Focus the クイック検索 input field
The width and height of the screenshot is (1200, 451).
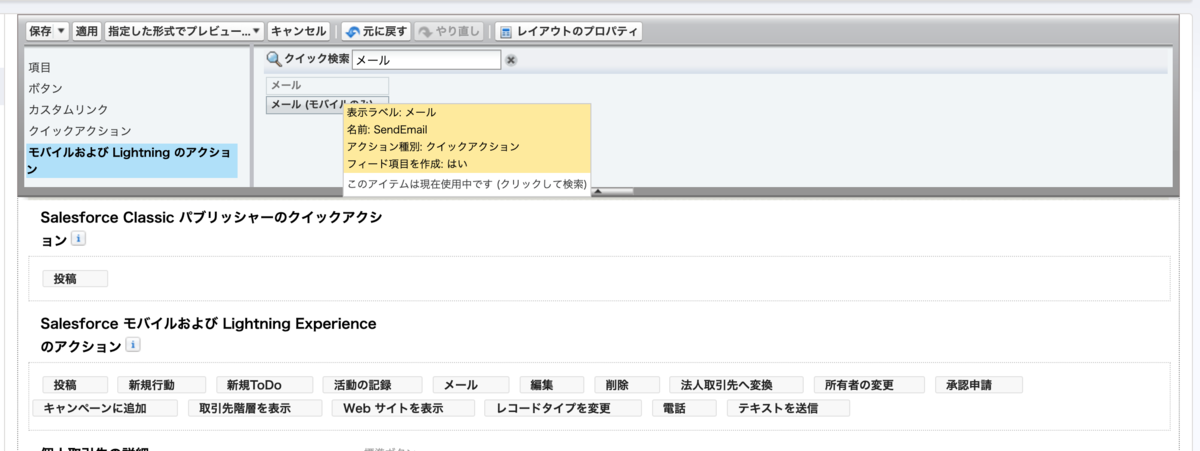(x=426, y=60)
